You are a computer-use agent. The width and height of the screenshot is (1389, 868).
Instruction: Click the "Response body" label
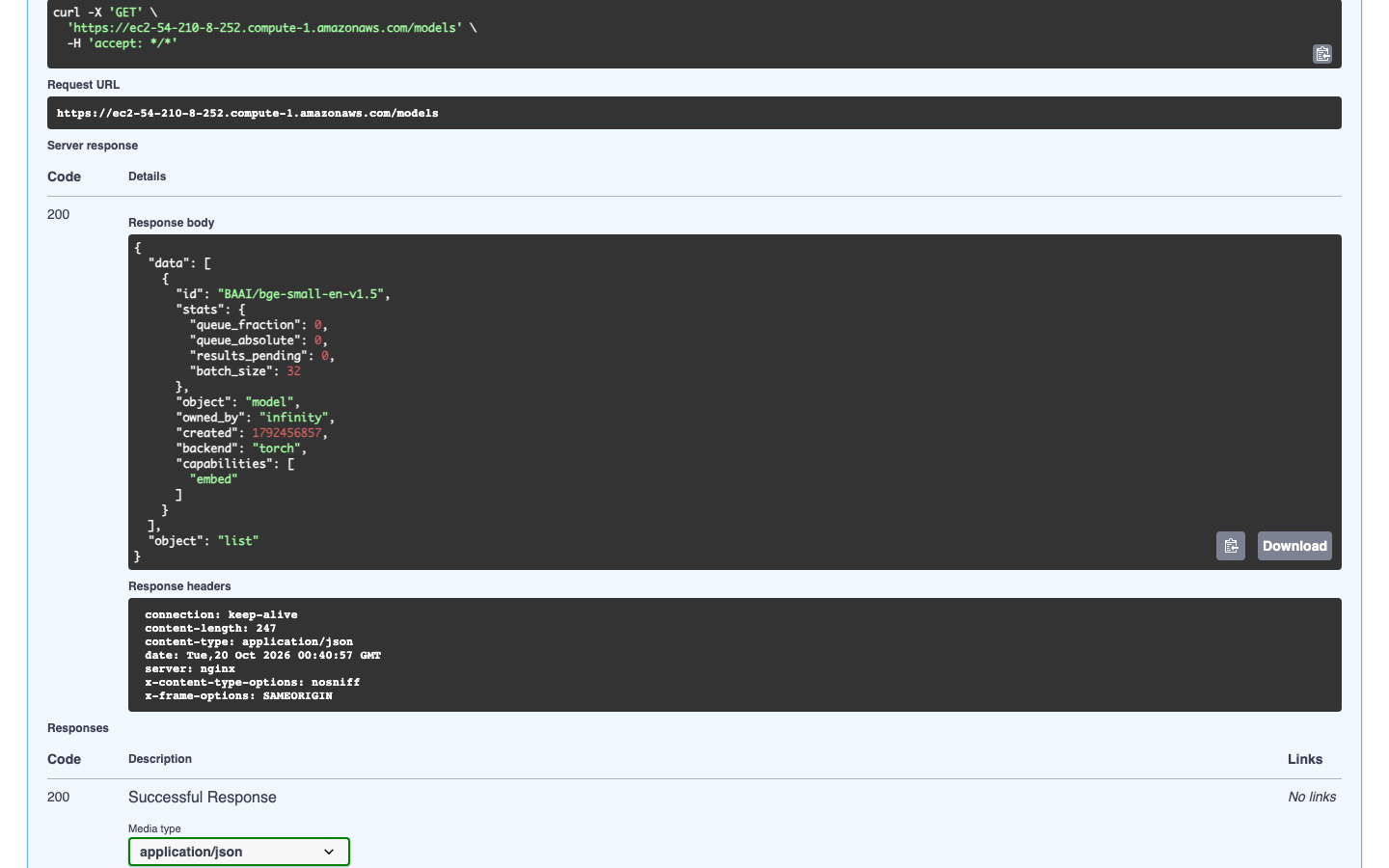coord(172,223)
